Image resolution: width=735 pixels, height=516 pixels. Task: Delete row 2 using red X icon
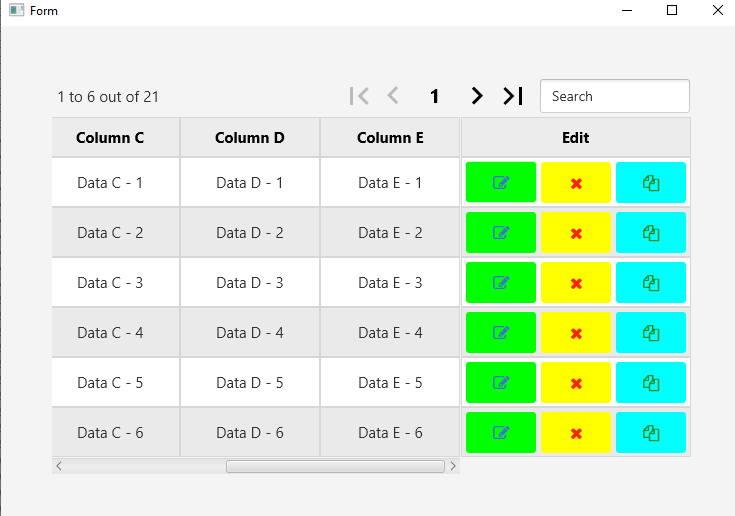pos(576,233)
